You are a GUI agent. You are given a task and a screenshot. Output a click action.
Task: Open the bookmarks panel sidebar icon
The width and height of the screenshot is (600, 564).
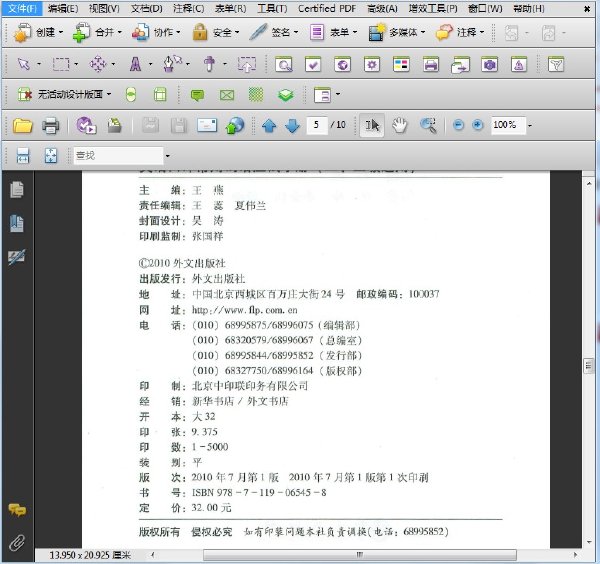[16, 223]
